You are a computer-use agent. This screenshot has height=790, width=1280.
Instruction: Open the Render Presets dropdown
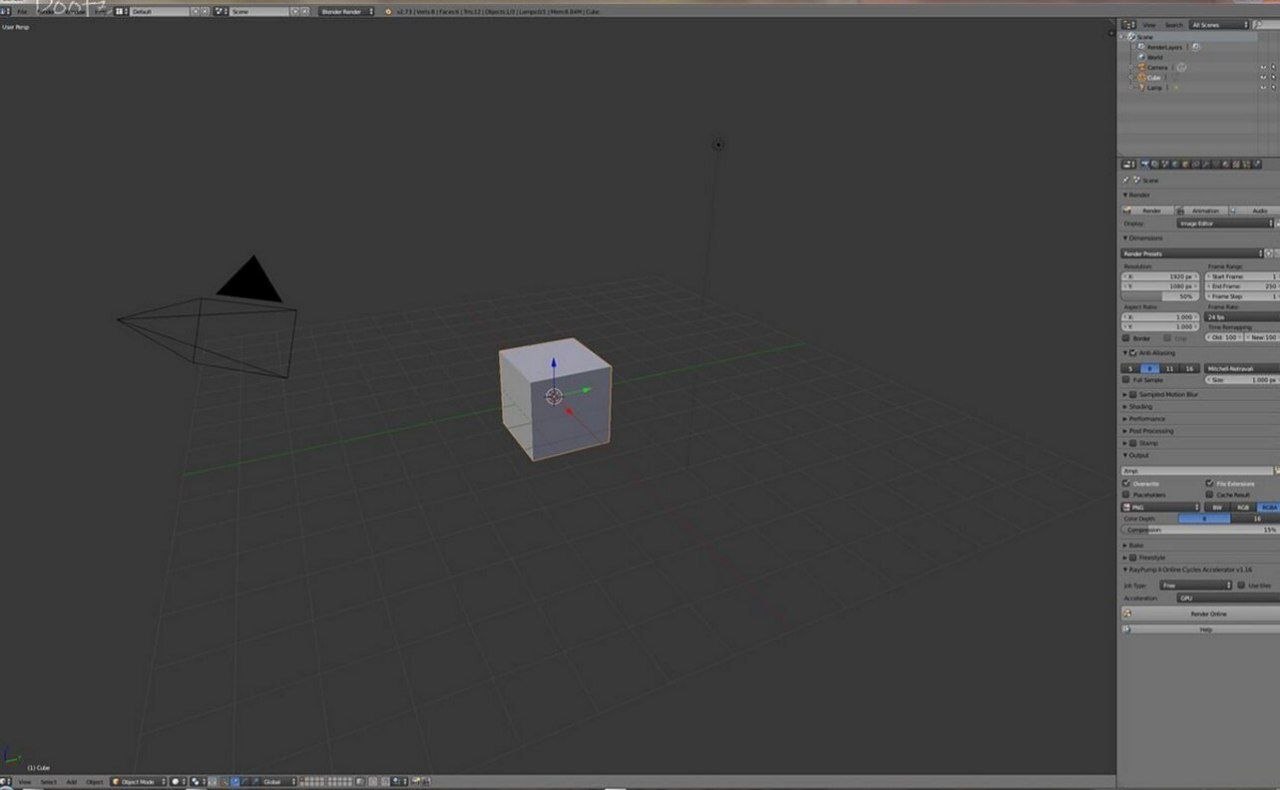[x=1192, y=254]
